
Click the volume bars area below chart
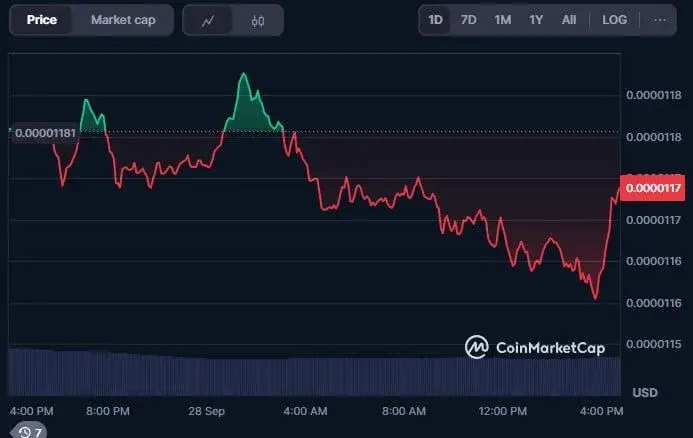(x=300, y=372)
